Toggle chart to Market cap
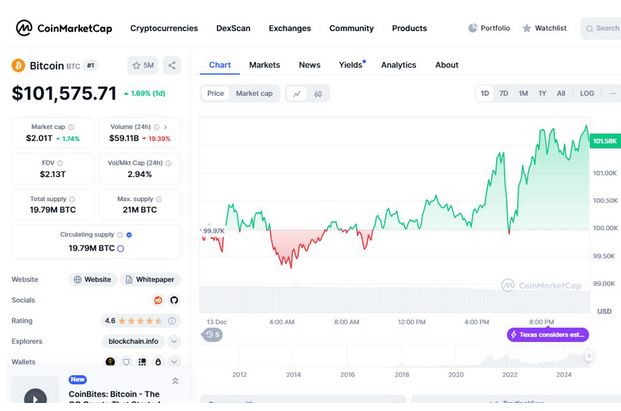Viewport: 621px width, 411px height. pos(254,93)
